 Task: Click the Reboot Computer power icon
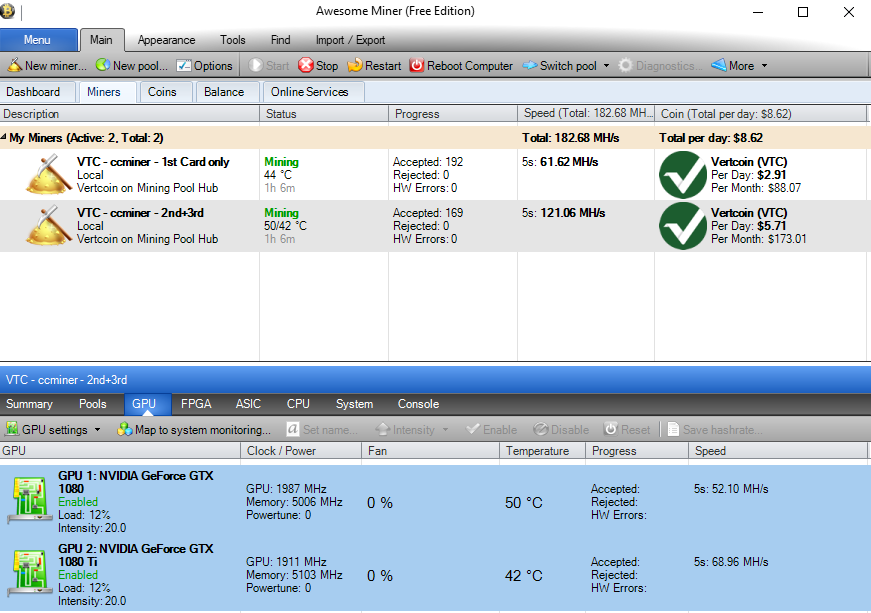[417, 66]
